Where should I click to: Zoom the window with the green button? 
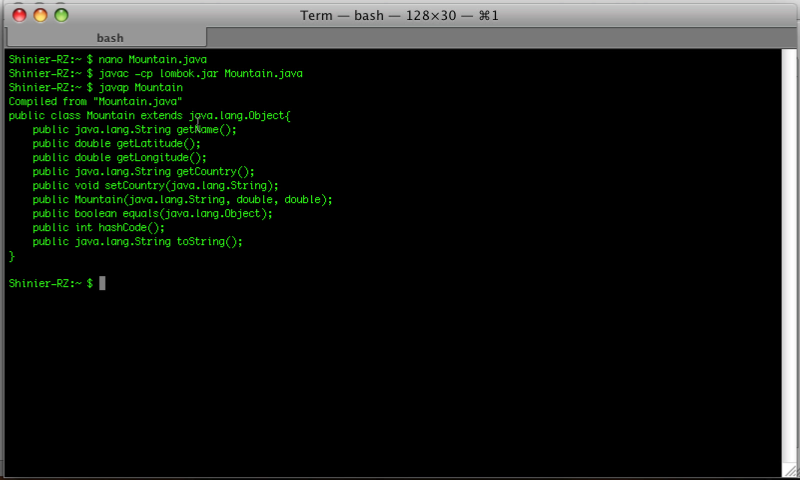click(x=61, y=15)
